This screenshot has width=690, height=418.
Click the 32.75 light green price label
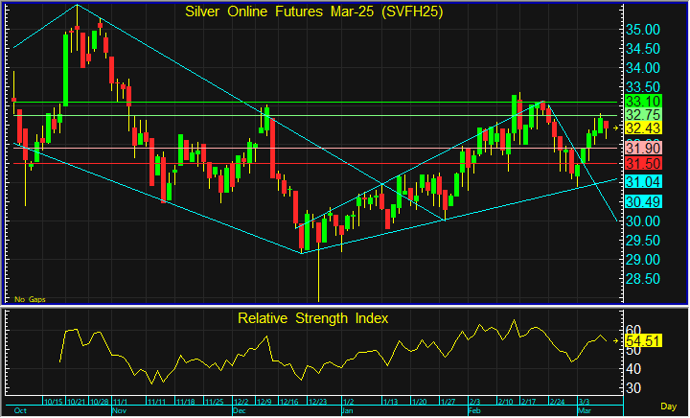[x=643, y=115]
